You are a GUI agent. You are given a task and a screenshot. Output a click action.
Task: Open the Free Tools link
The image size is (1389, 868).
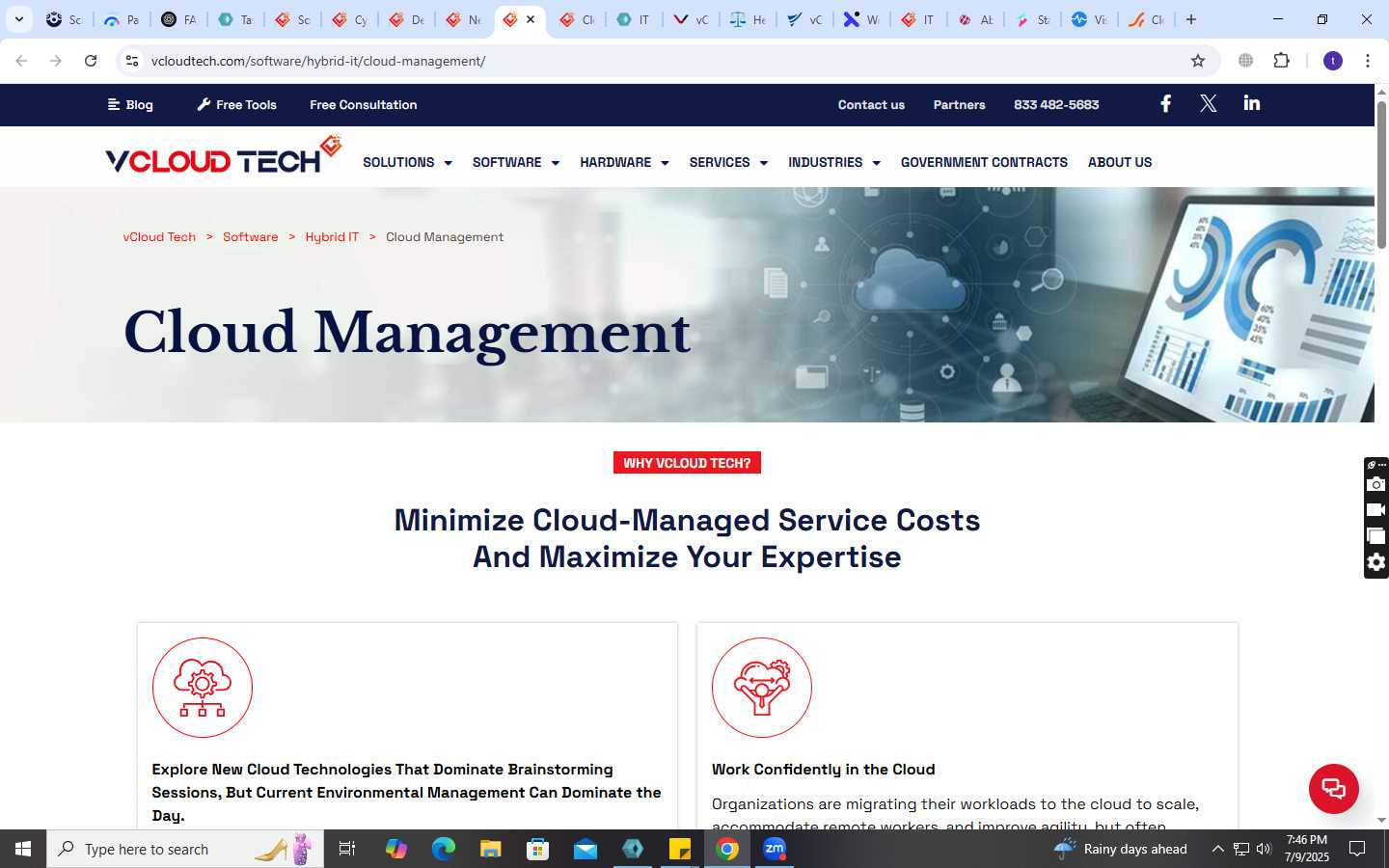point(237,104)
